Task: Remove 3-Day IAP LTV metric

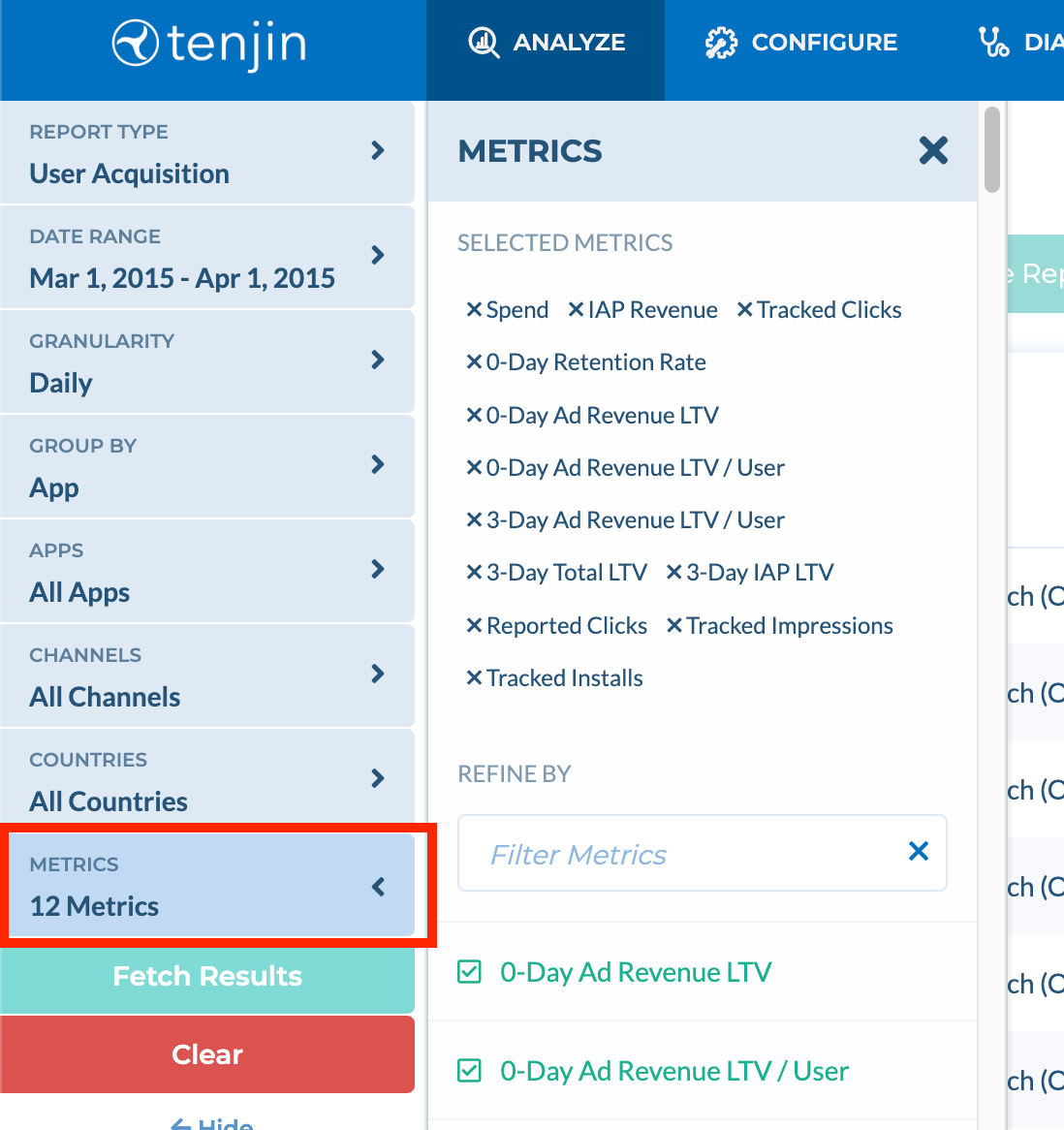Action: coord(673,572)
